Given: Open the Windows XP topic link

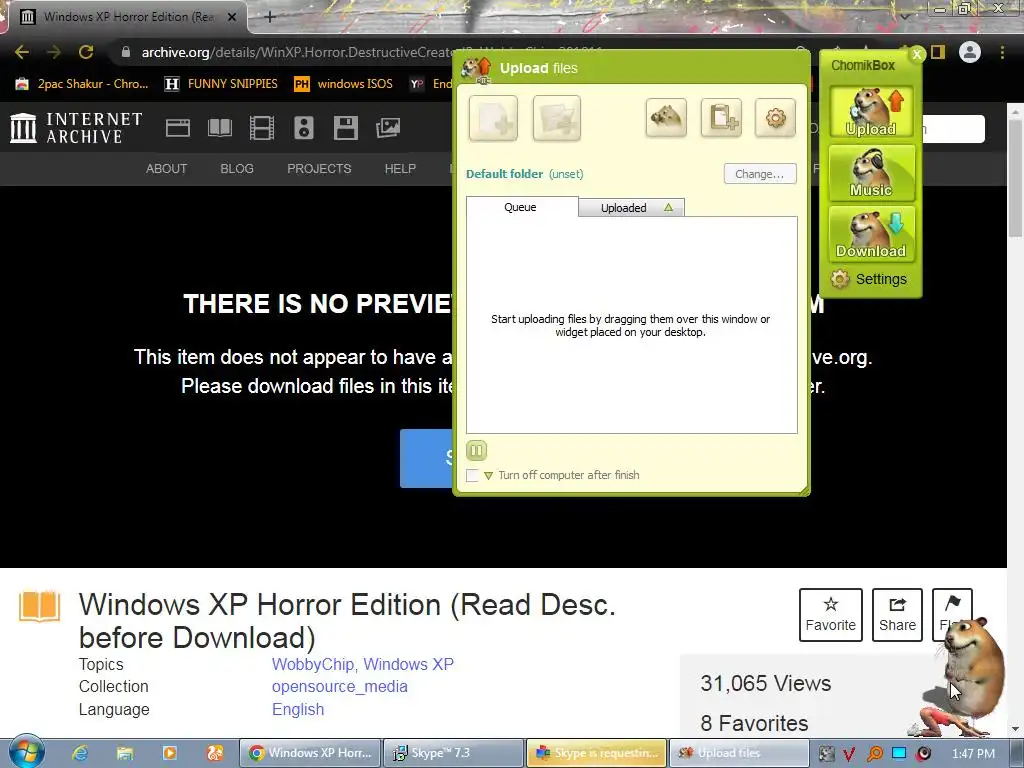Looking at the screenshot, I should coord(408,664).
